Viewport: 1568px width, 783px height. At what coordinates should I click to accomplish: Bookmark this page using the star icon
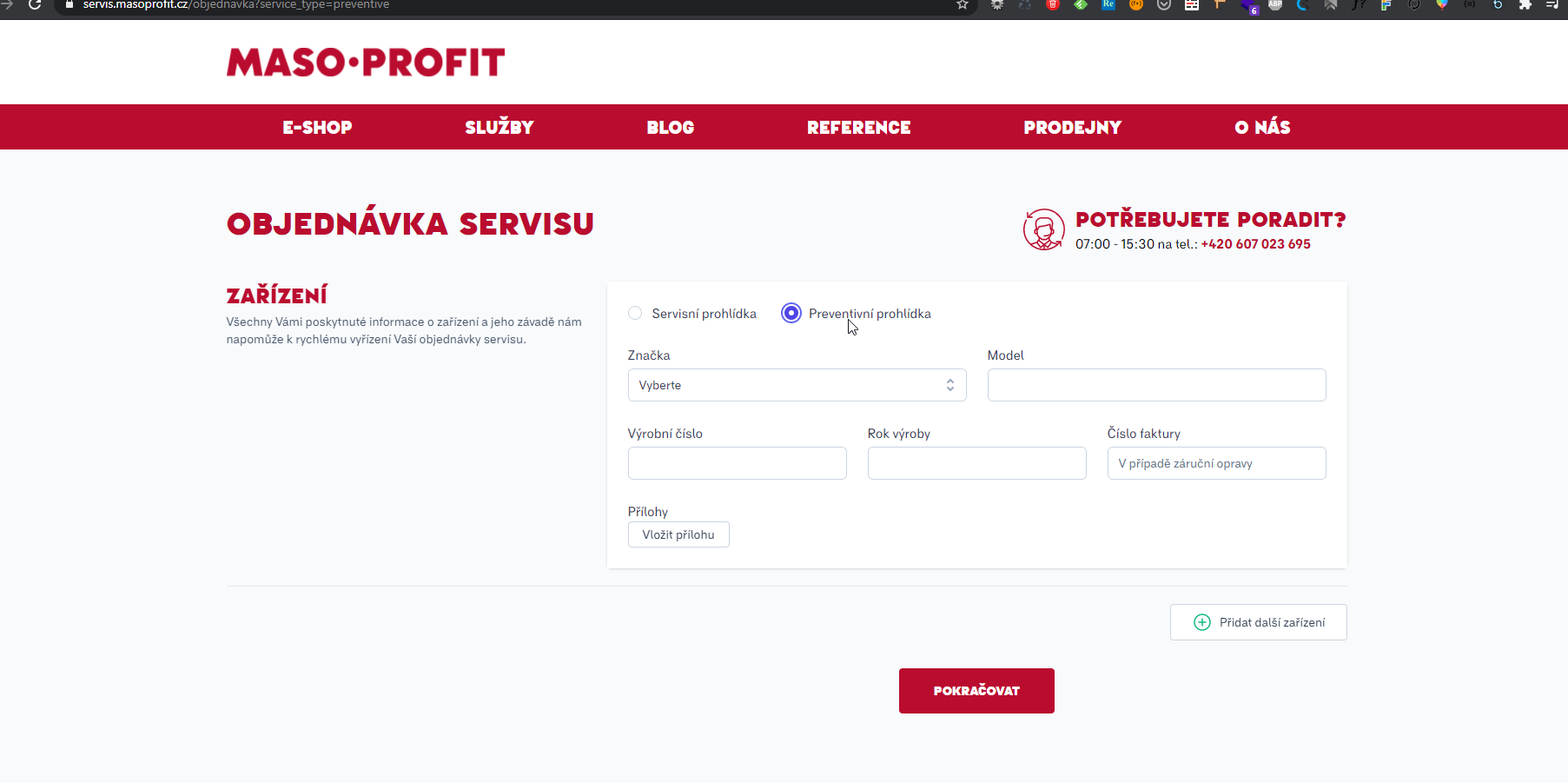(x=962, y=5)
